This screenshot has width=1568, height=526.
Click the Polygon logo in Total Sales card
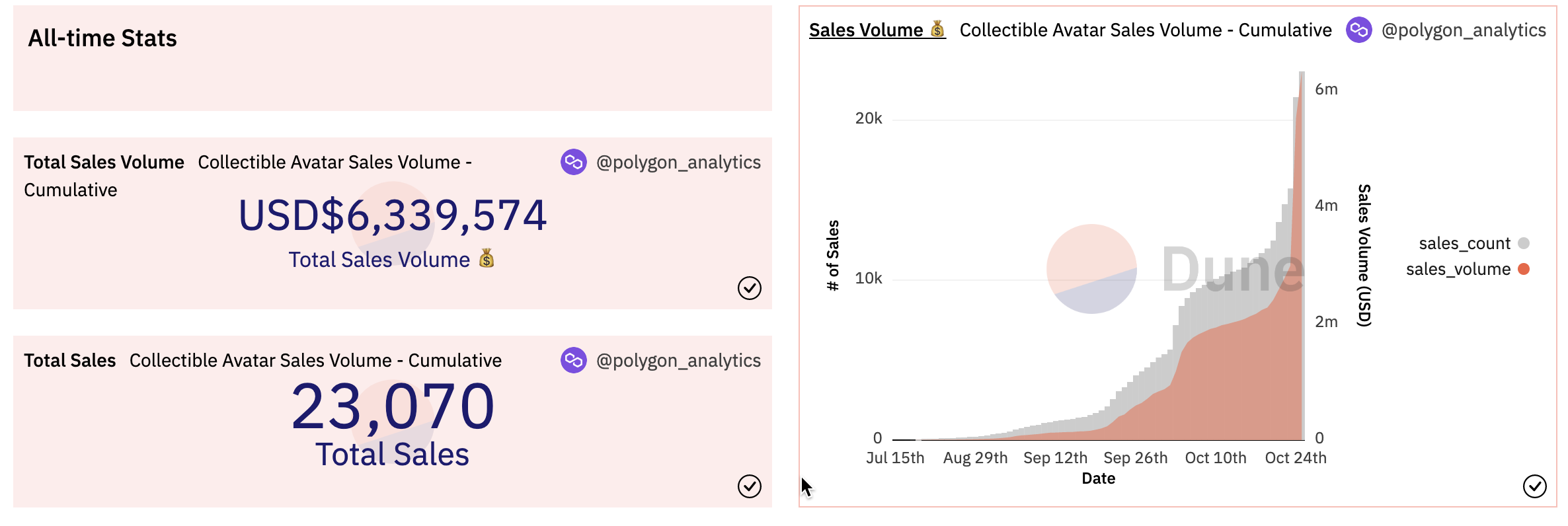coord(573,360)
